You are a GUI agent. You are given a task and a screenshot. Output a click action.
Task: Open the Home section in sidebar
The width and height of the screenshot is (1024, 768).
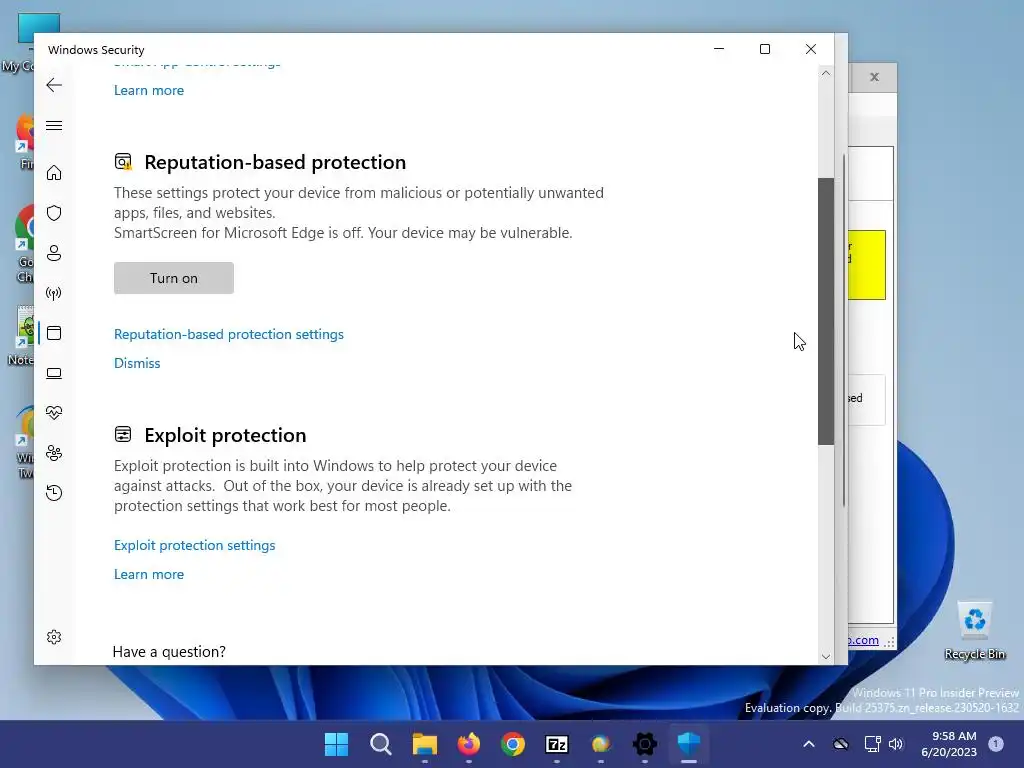click(x=54, y=172)
